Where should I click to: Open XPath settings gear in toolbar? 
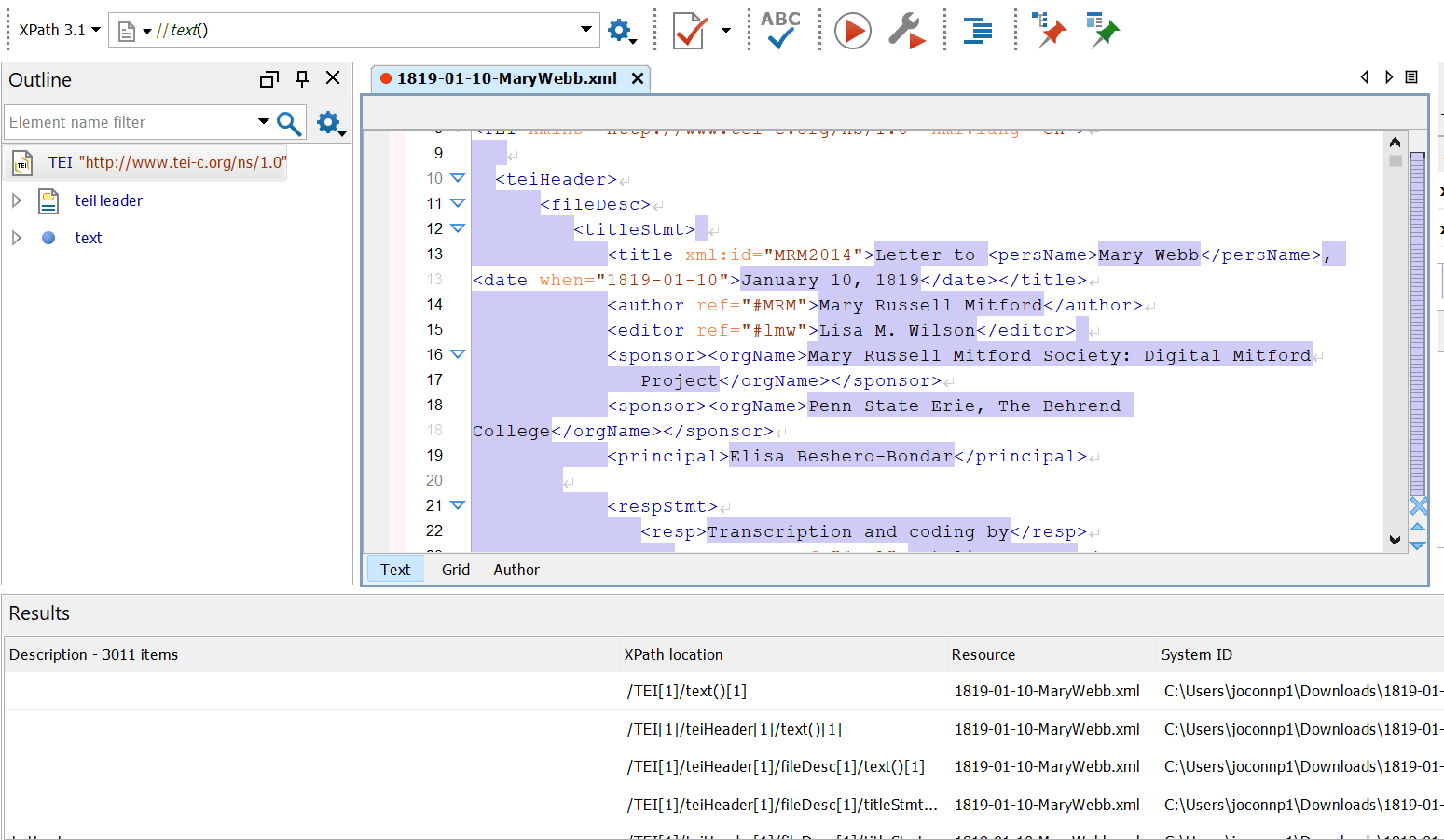point(622,31)
